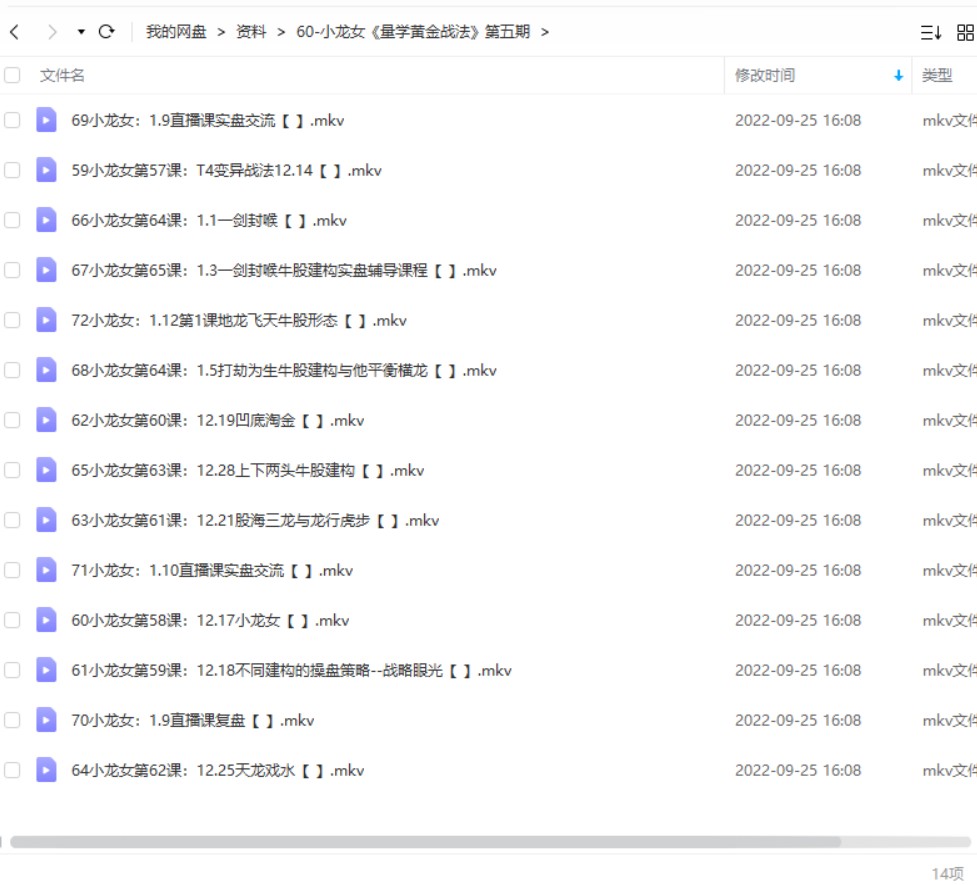Viewport: 977px width, 885px height.
Task: Check the box for 59小龙女第57课
Action: tap(12, 170)
